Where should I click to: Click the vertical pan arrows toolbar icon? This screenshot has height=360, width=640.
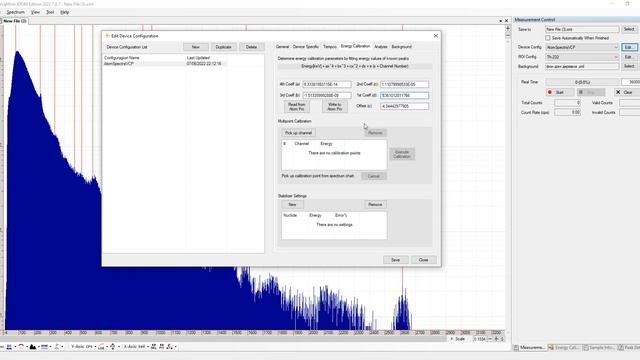pyautogui.click(x=112, y=347)
